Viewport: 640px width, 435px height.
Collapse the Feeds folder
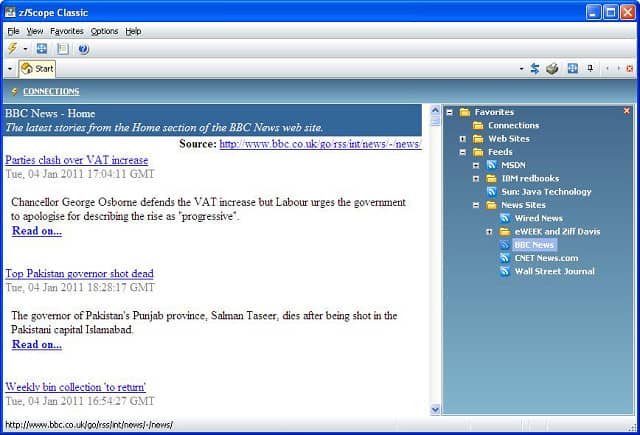click(462, 152)
